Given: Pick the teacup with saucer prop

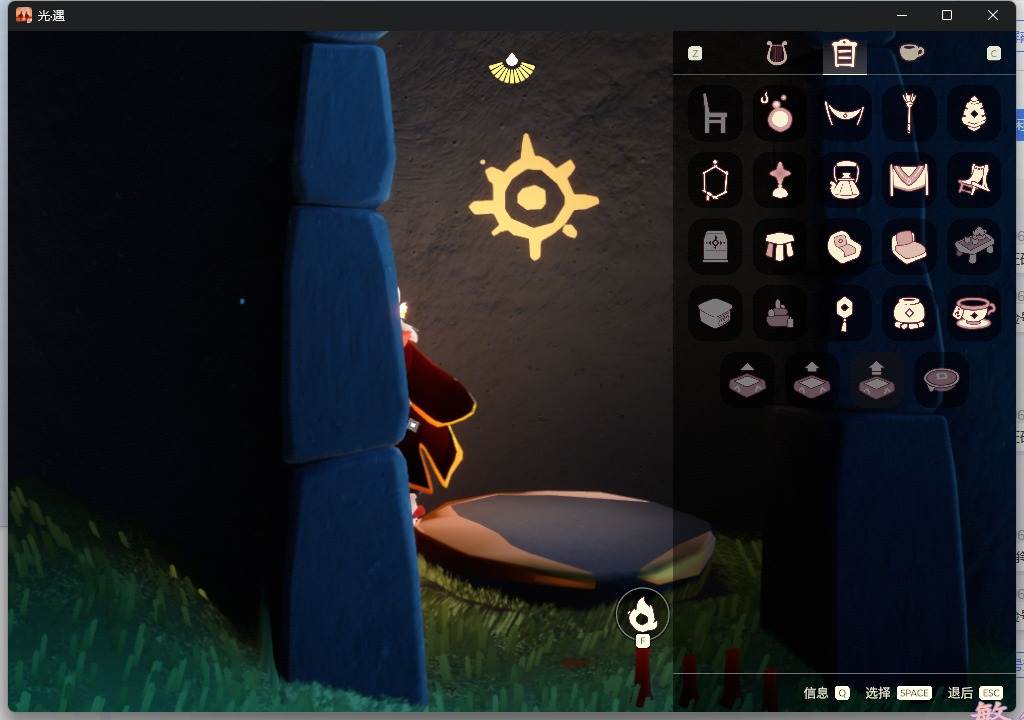Looking at the screenshot, I should click(974, 313).
